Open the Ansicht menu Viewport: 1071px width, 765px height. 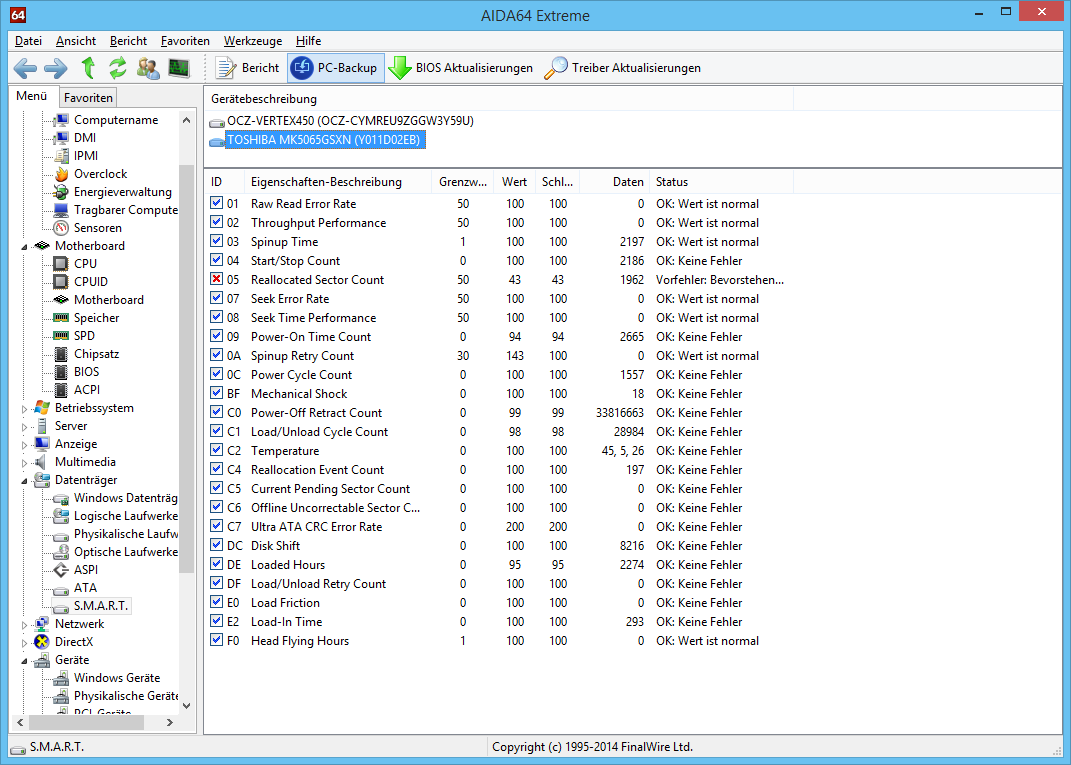[x=76, y=41]
